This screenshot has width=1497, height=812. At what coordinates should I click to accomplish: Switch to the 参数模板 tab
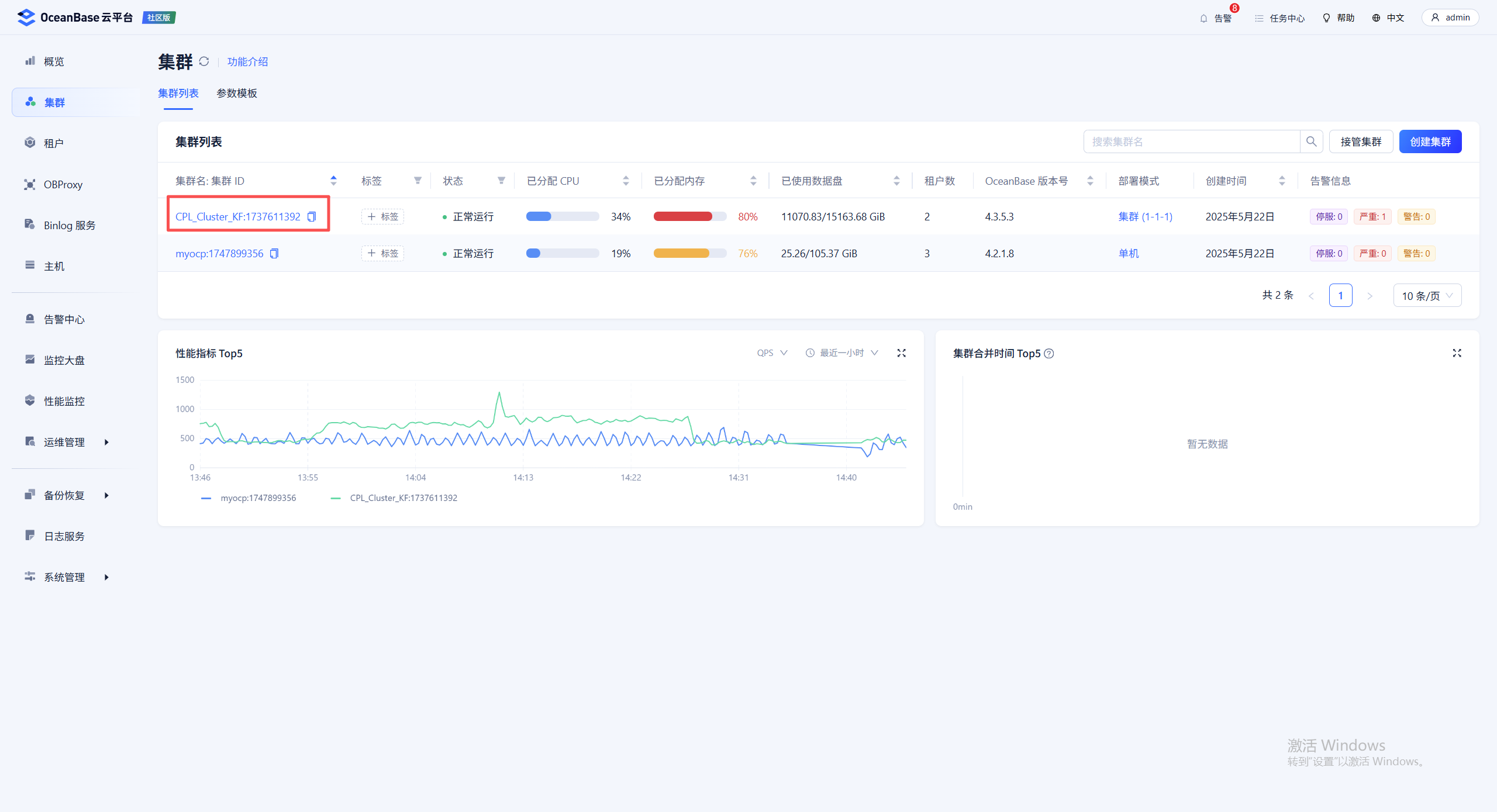[236, 94]
